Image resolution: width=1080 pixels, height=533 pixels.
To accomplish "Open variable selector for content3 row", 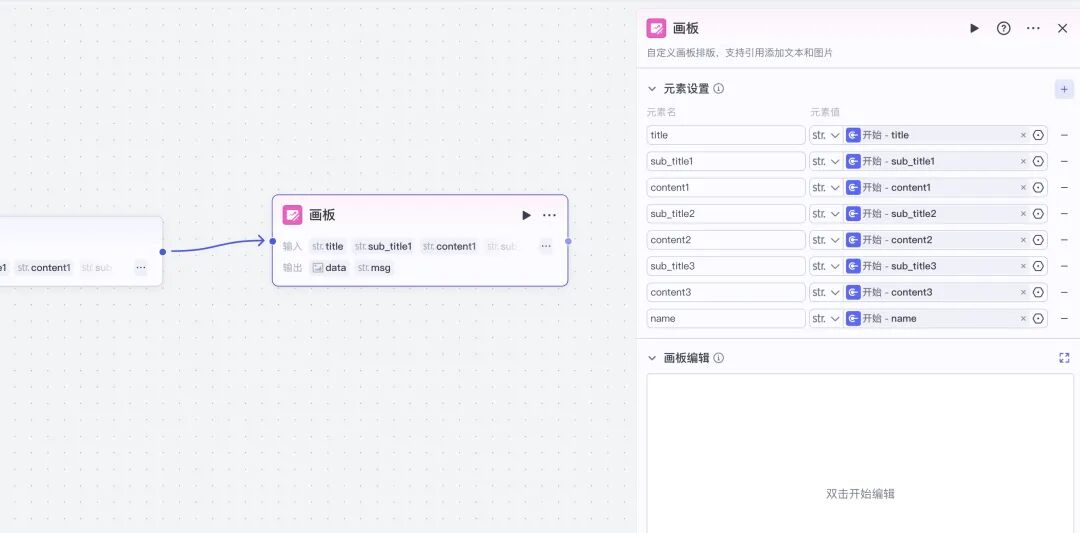I will point(1038,292).
